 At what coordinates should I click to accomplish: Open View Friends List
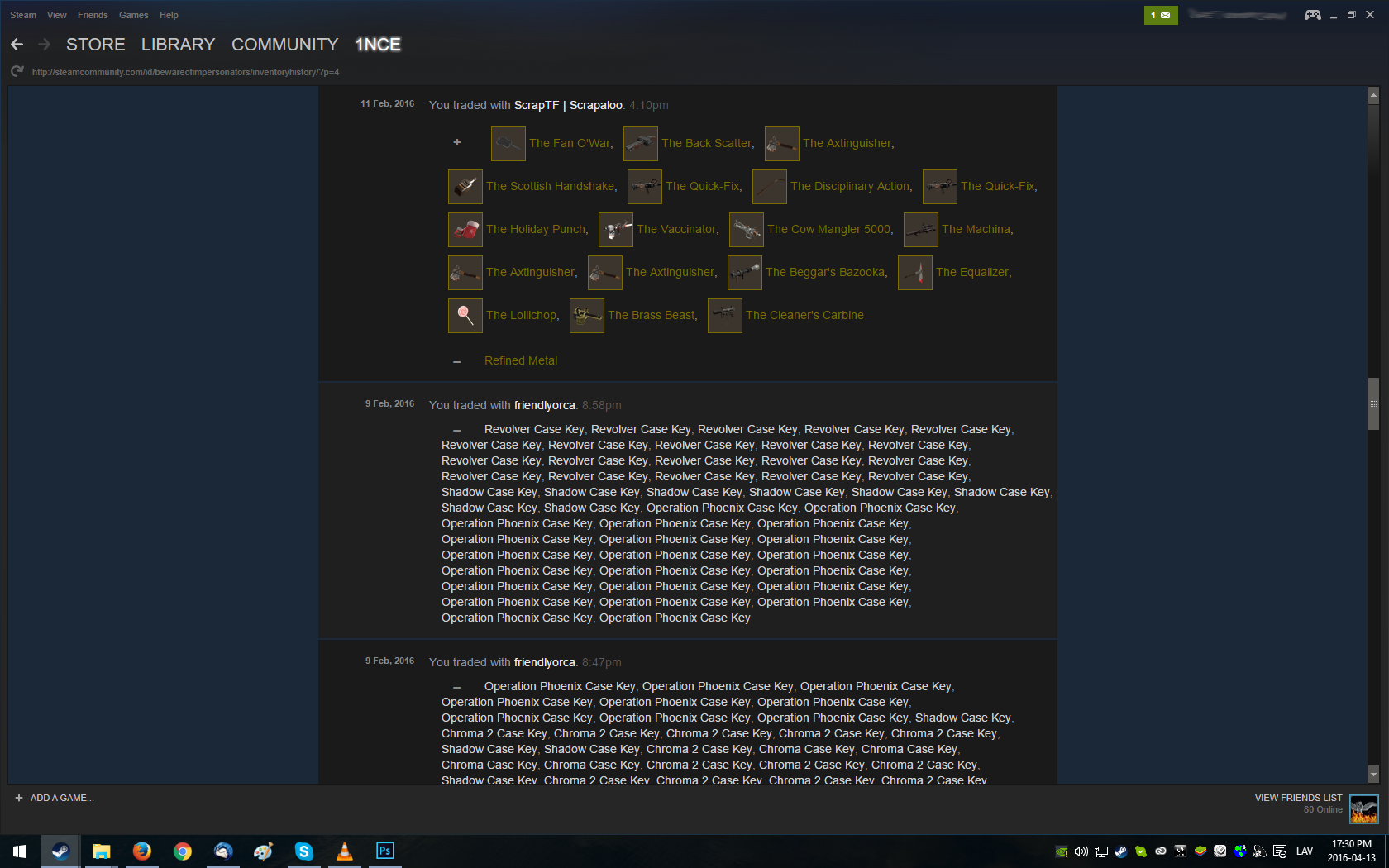click(1298, 798)
